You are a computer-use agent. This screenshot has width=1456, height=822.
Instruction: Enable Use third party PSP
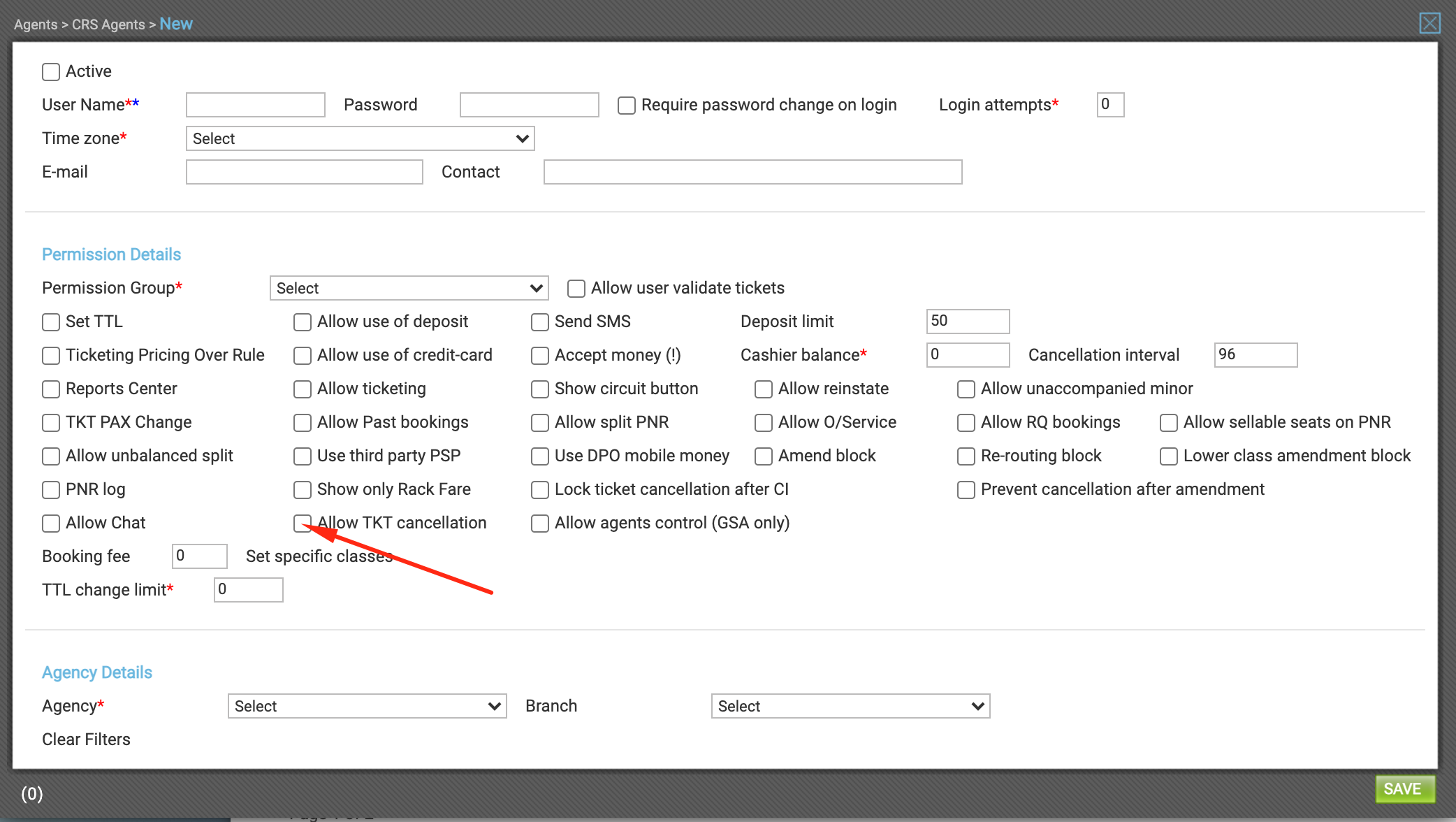point(303,456)
